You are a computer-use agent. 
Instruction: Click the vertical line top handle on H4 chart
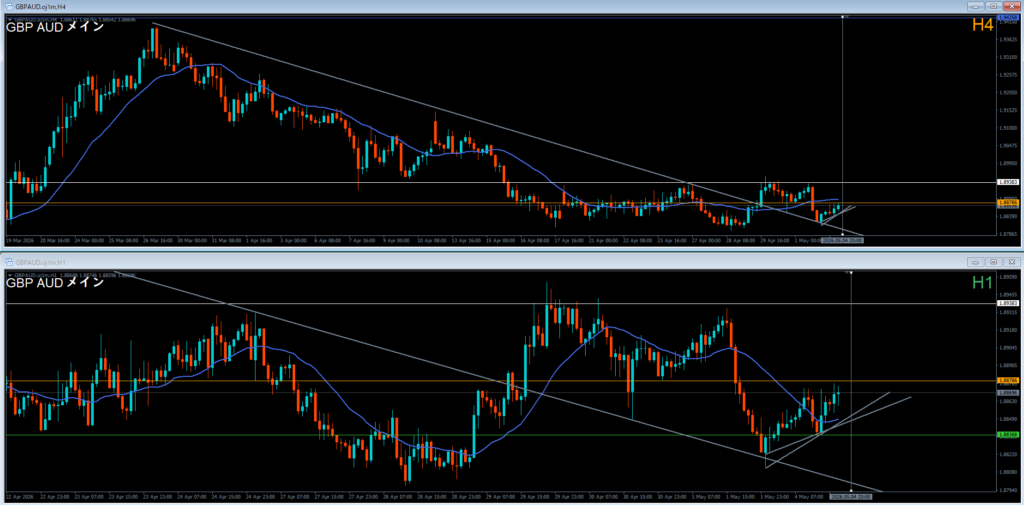tap(843, 16)
